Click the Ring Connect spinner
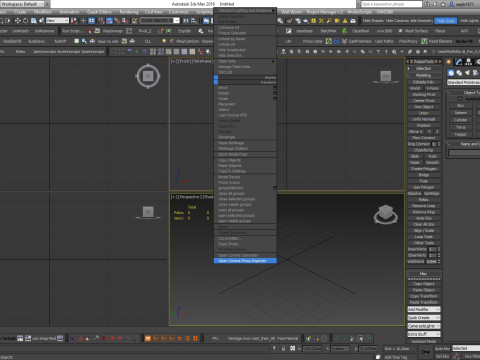The height and width of the screenshot is (360, 480). pyautogui.click(x=439, y=144)
